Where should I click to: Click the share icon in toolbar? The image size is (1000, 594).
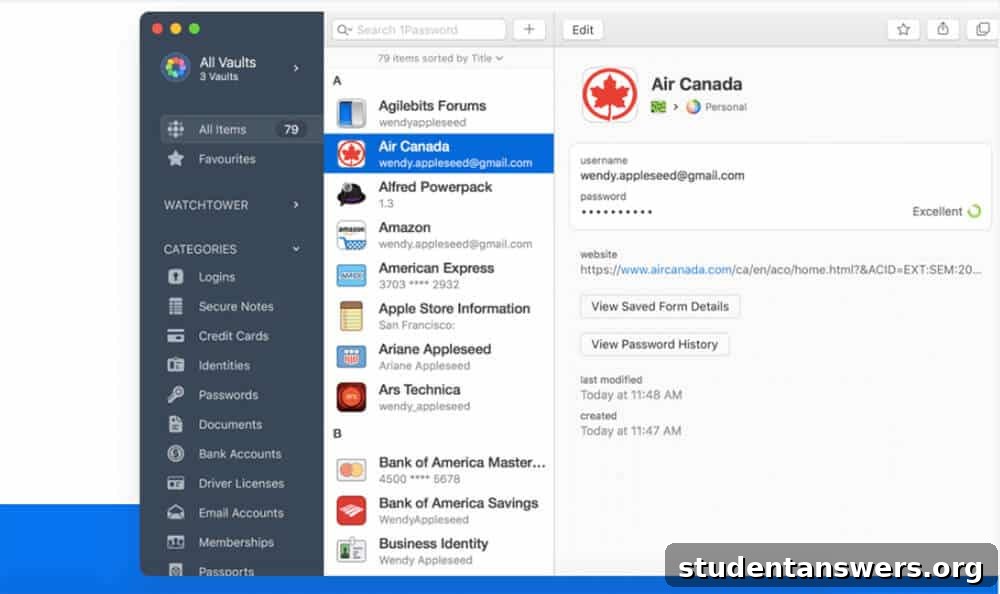pos(943,29)
